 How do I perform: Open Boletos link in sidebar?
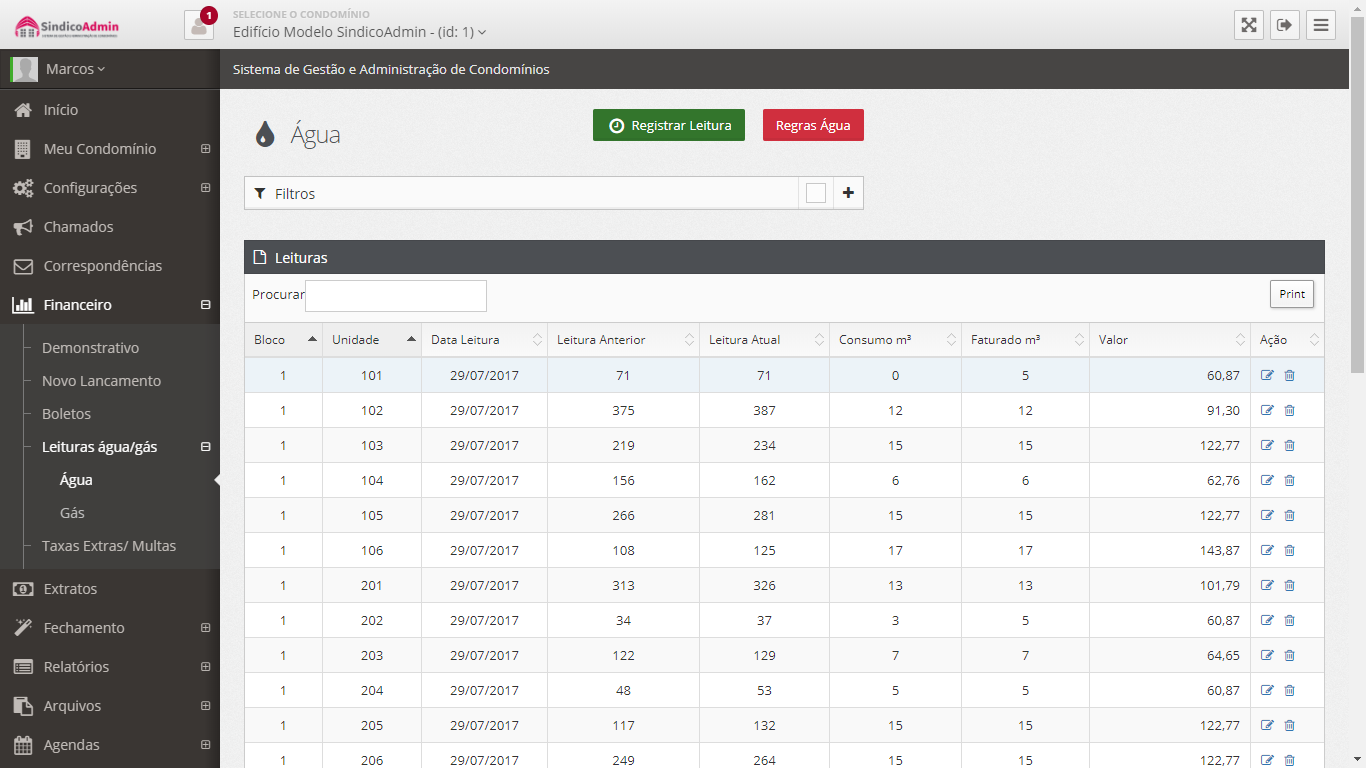(66, 414)
